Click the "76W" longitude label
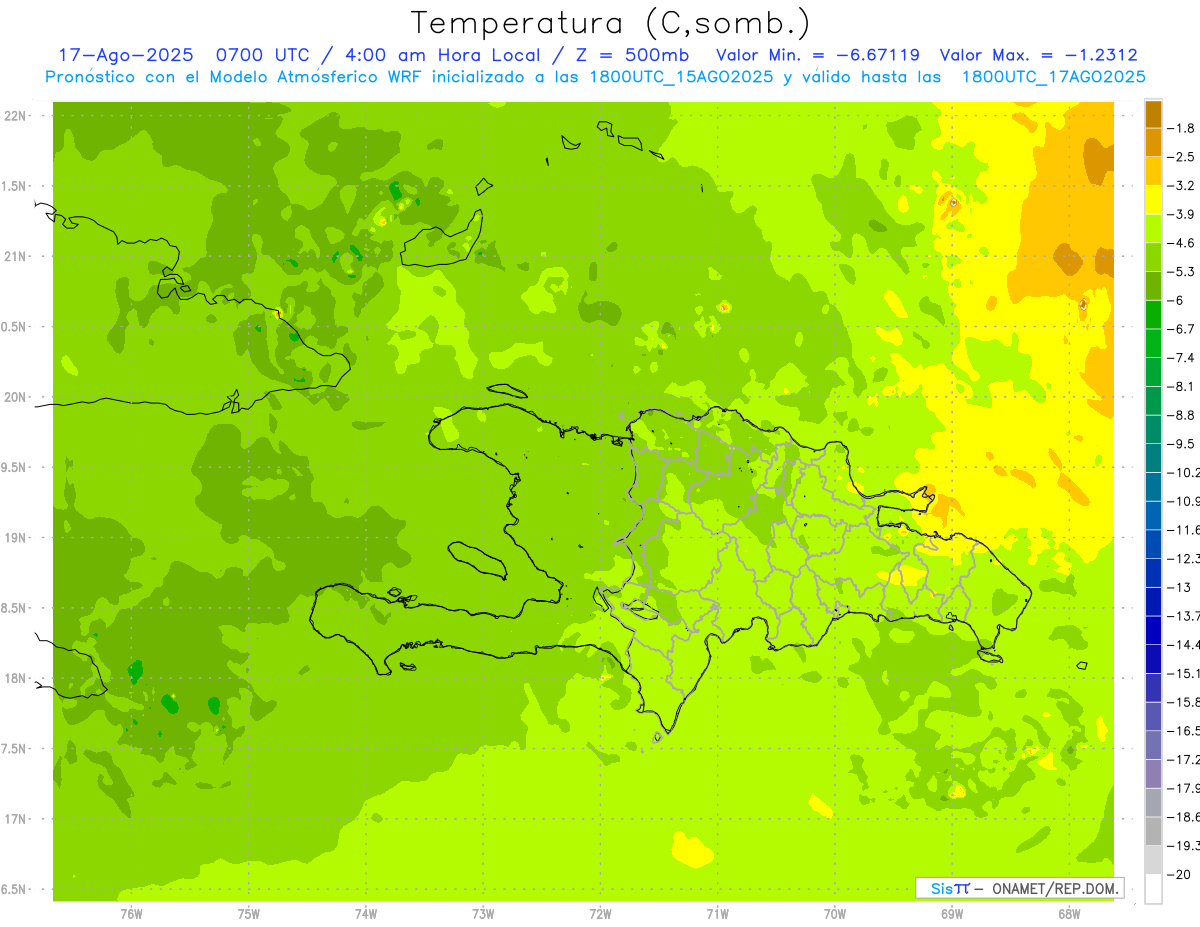This screenshot has height=927, width=1200. (131, 913)
